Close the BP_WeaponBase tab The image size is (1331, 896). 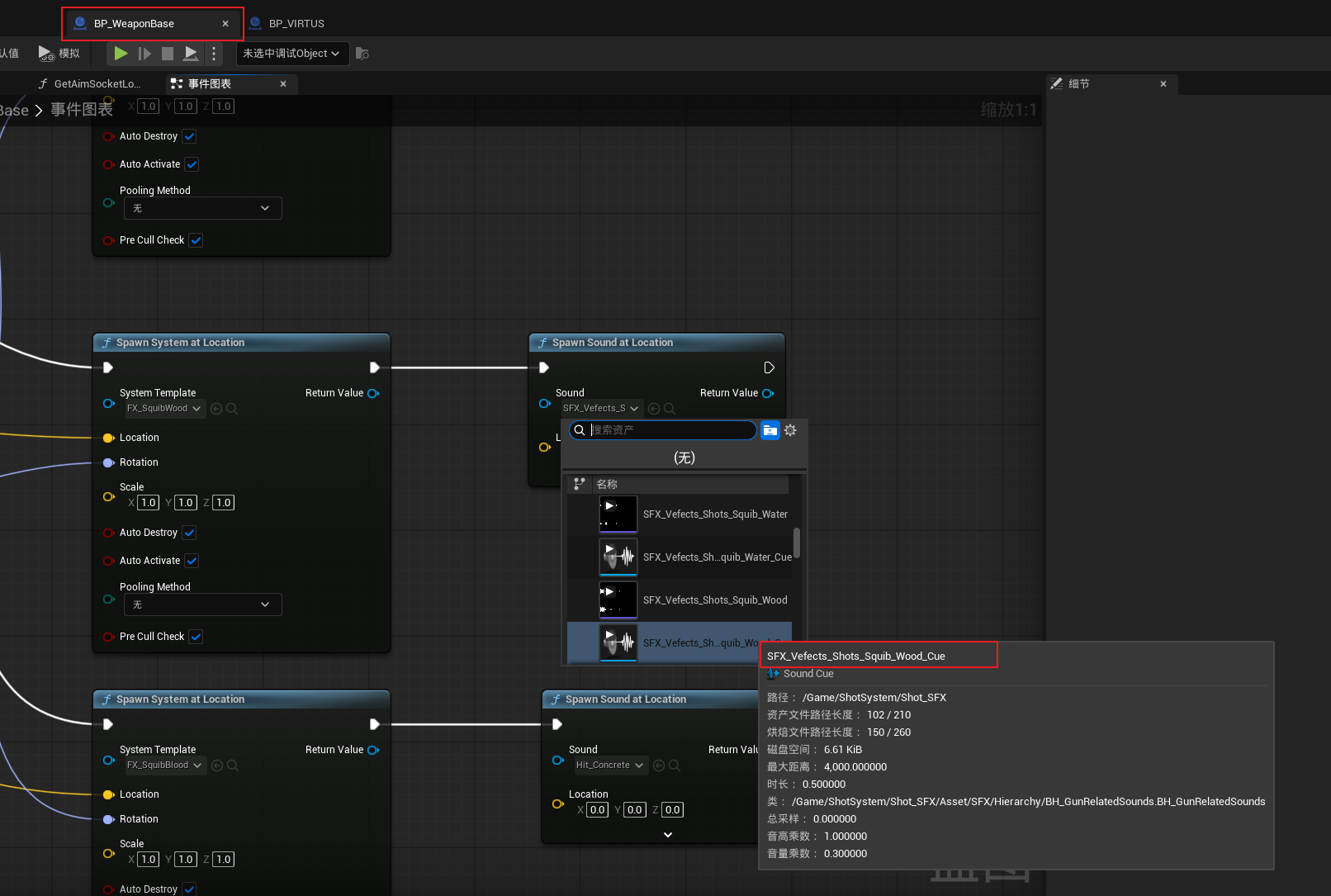(x=225, y=24)
